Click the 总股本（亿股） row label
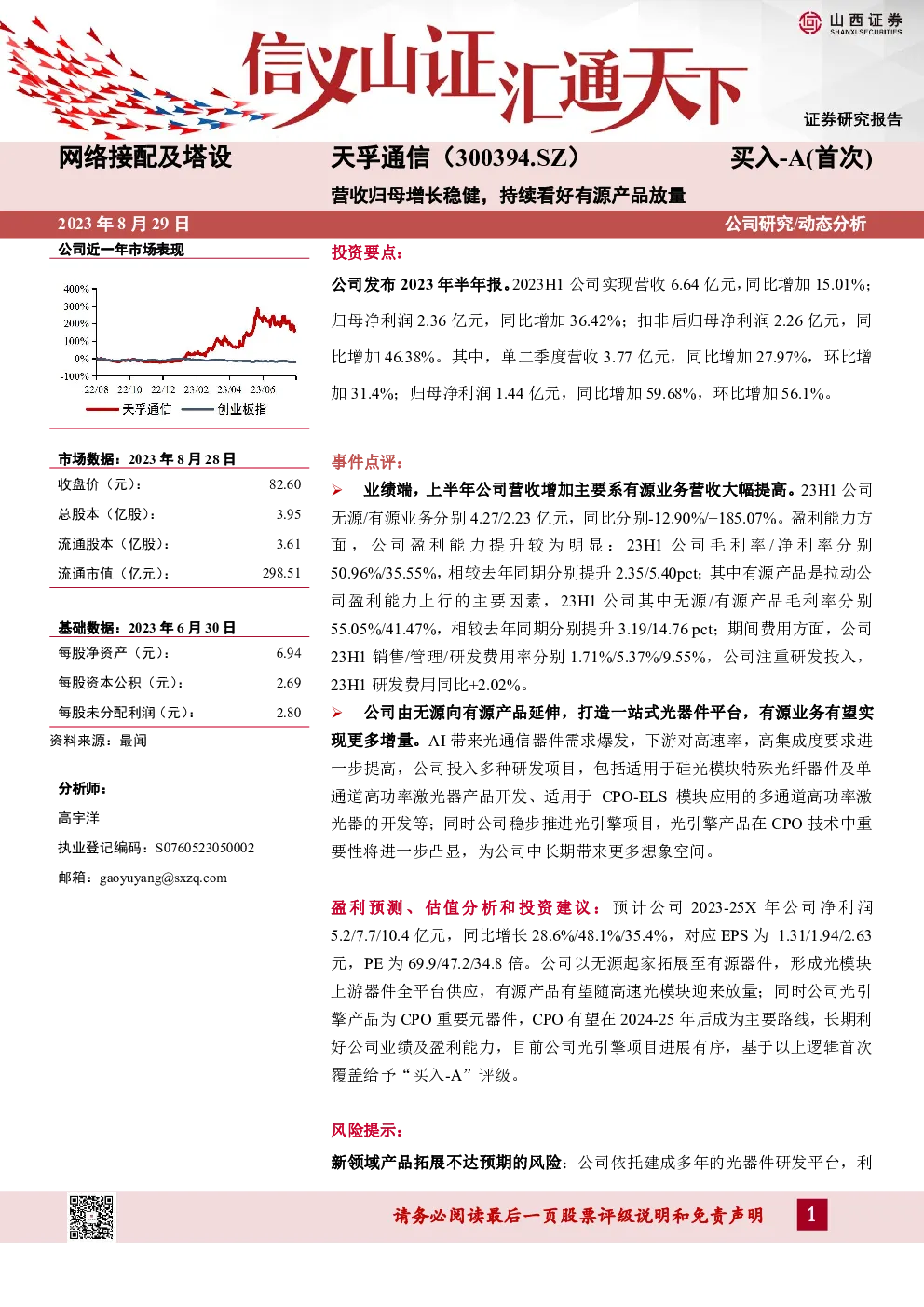This screenshot has height=1307, width=924. (x=107, y=514)
